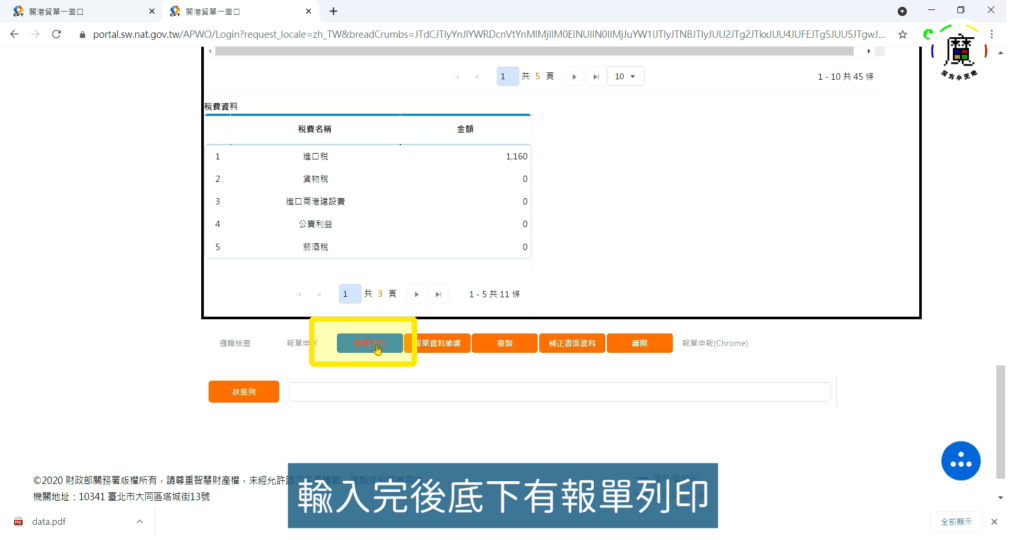This screenshot has width=1024, height=540.
Task: Click the vertical scrollbar down arrow
Action: coord(1000,498)
